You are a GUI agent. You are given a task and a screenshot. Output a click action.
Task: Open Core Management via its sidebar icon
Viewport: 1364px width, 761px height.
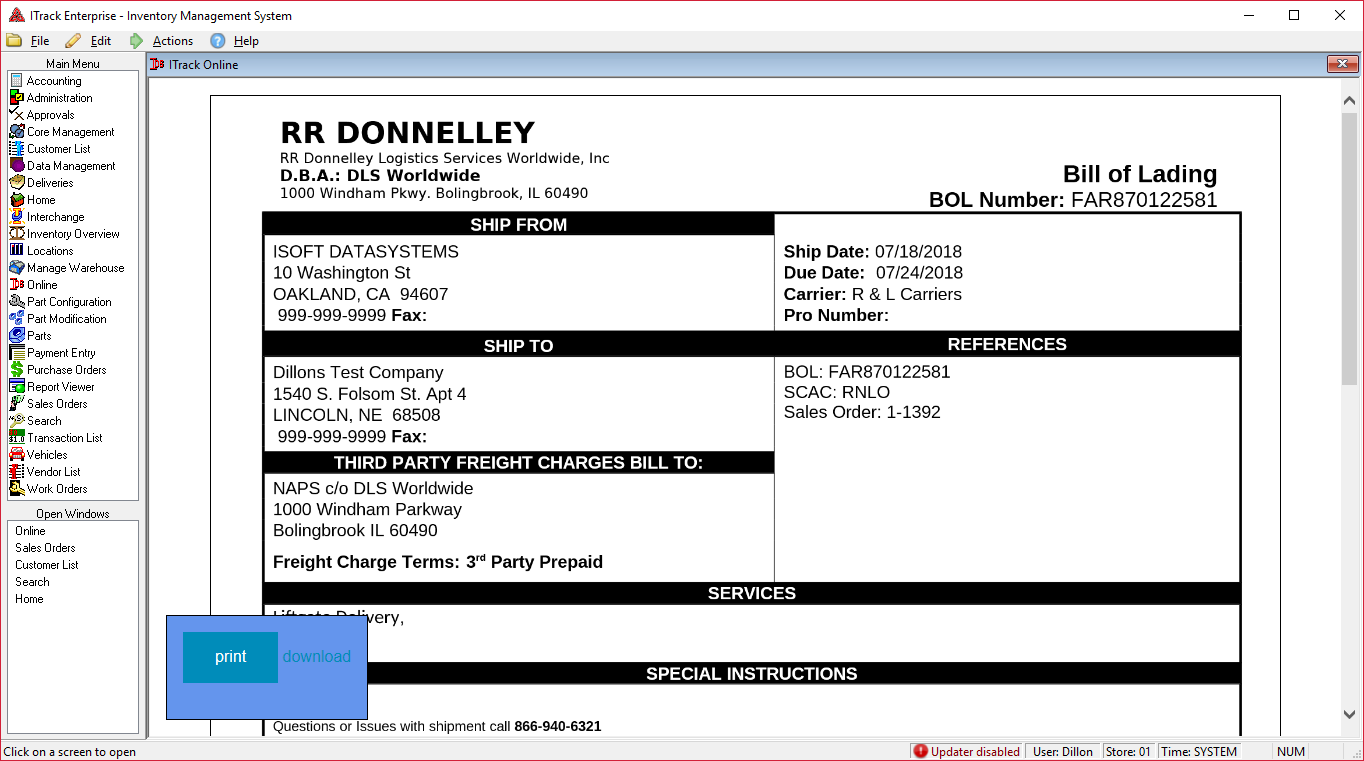[x=16, y=132]
